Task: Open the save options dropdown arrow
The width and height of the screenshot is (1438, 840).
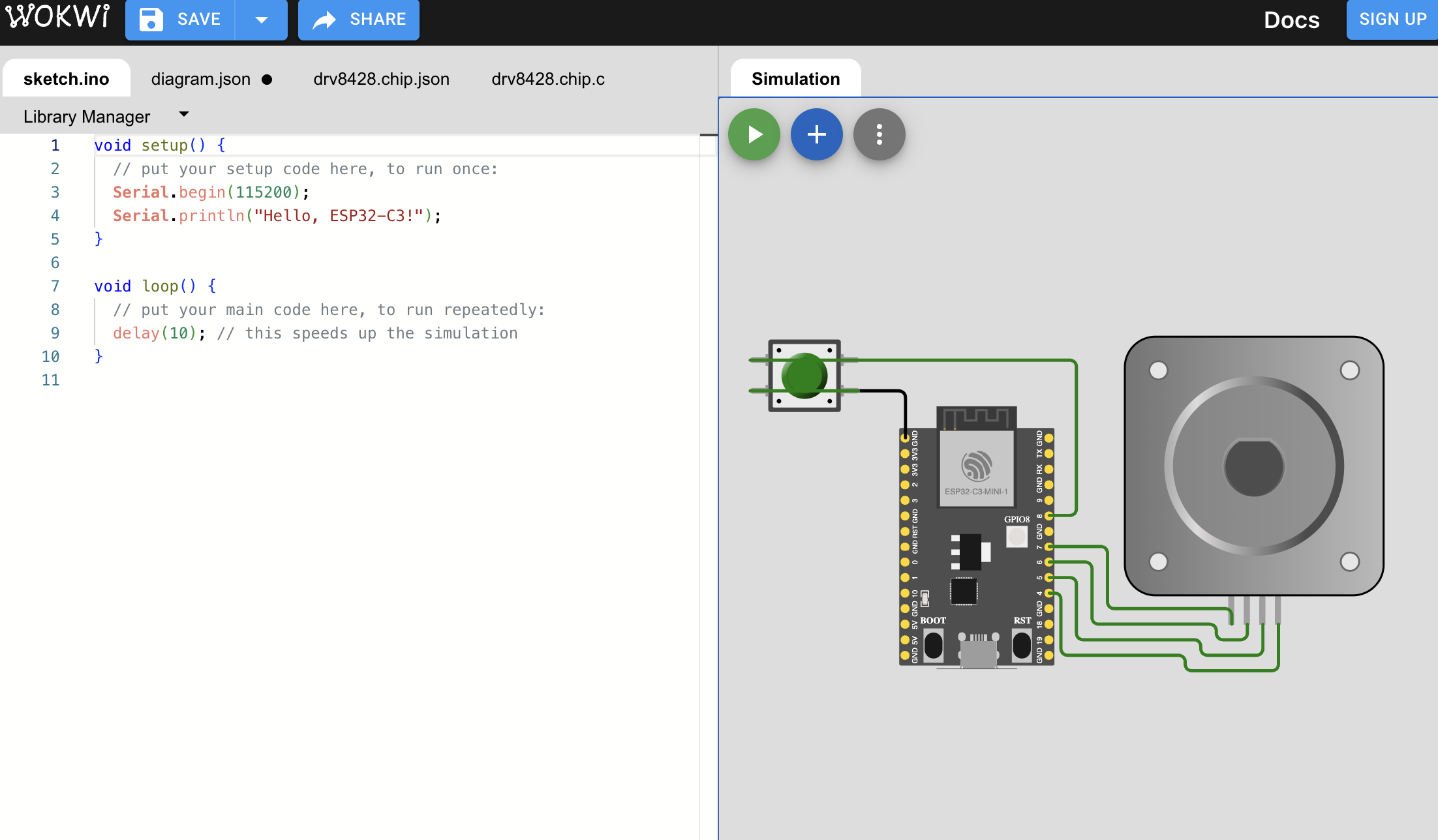Action: [x=262, y=20]
